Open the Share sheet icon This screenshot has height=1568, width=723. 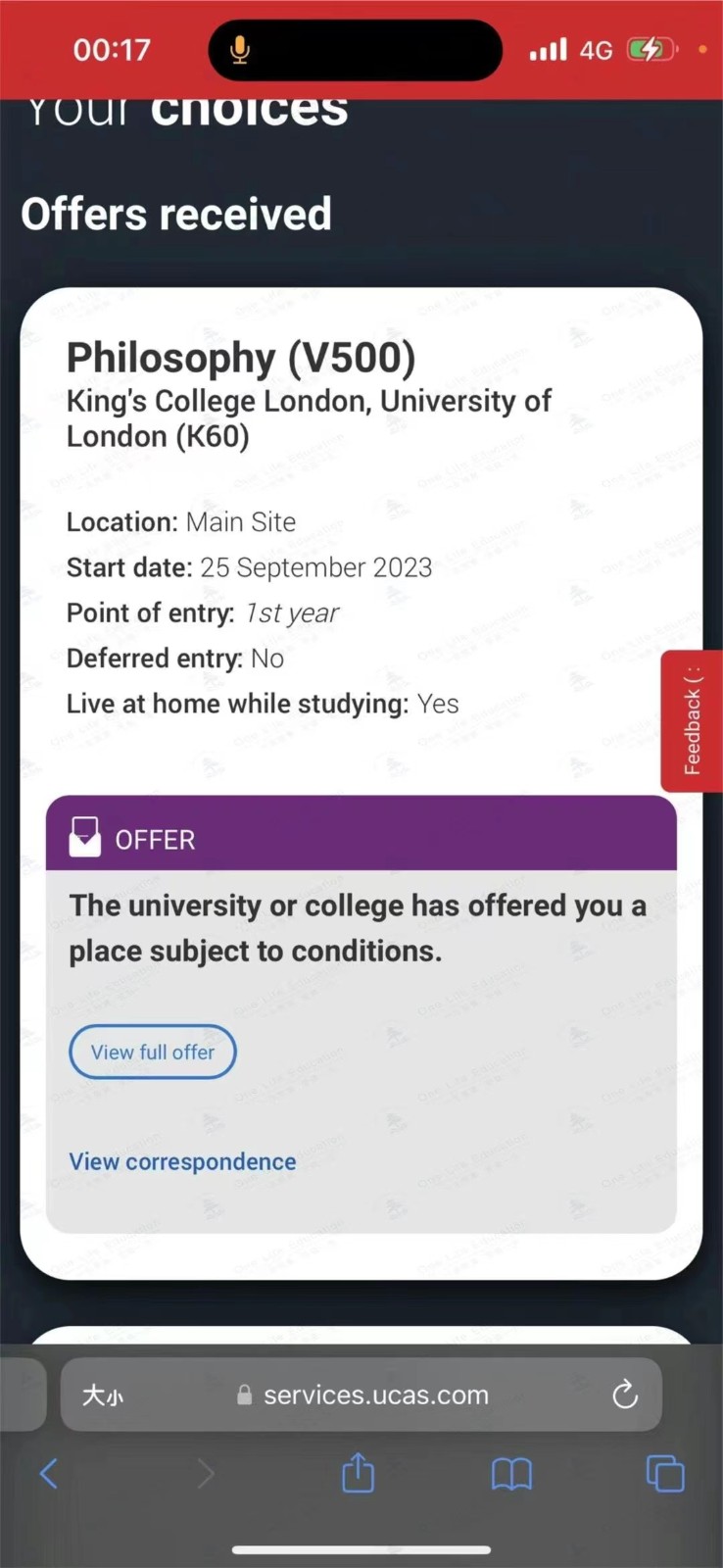pyautogui.click(x=359, y=1472)
